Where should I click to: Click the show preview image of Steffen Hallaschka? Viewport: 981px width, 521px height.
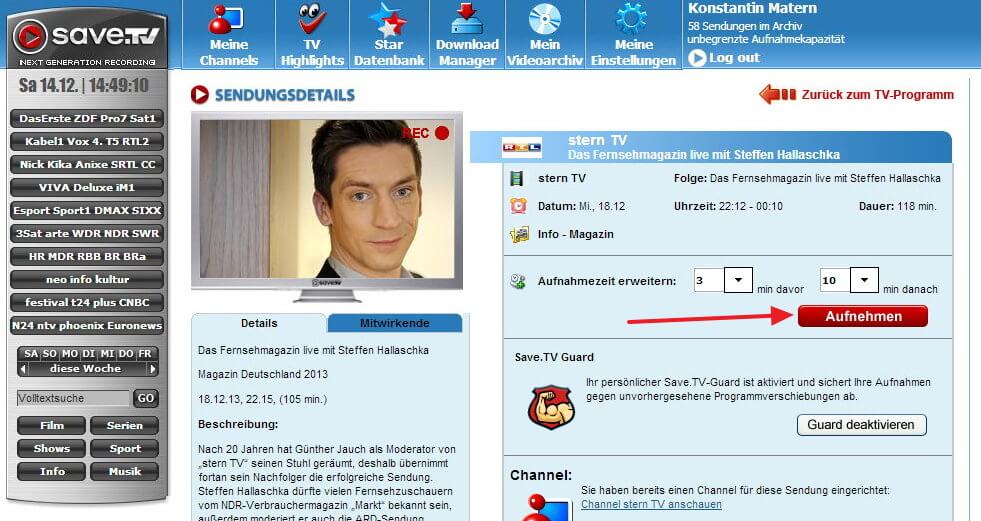click(327, 199)
